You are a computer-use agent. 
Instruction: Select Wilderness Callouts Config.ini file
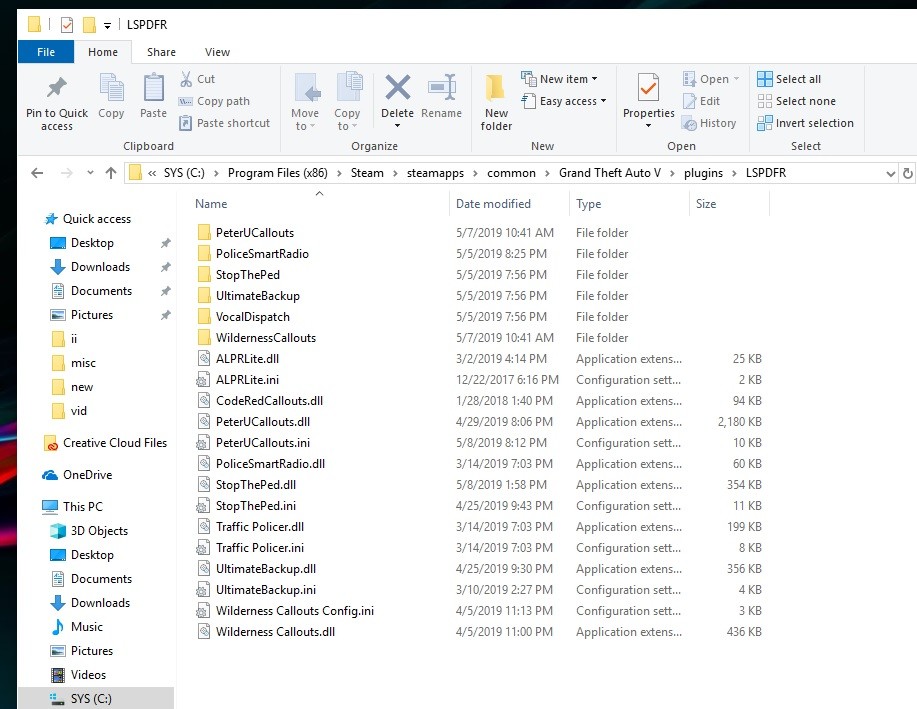coord(295,611)
